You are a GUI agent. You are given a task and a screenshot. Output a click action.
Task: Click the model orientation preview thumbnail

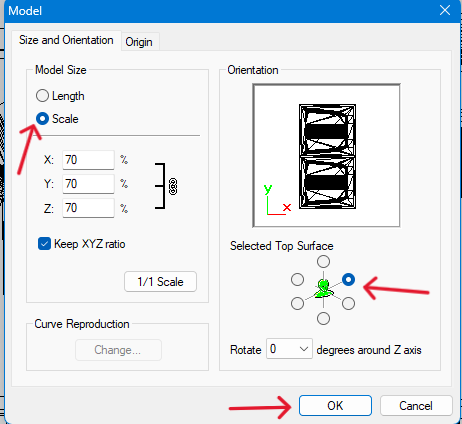[x=326, y=156]
